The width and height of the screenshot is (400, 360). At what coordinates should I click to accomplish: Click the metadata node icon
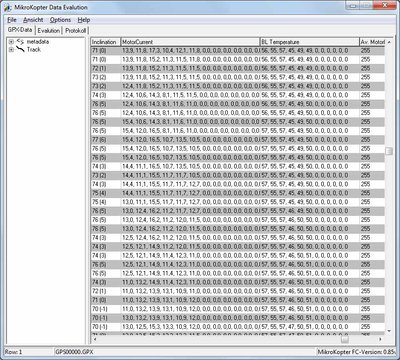(20, 42)
